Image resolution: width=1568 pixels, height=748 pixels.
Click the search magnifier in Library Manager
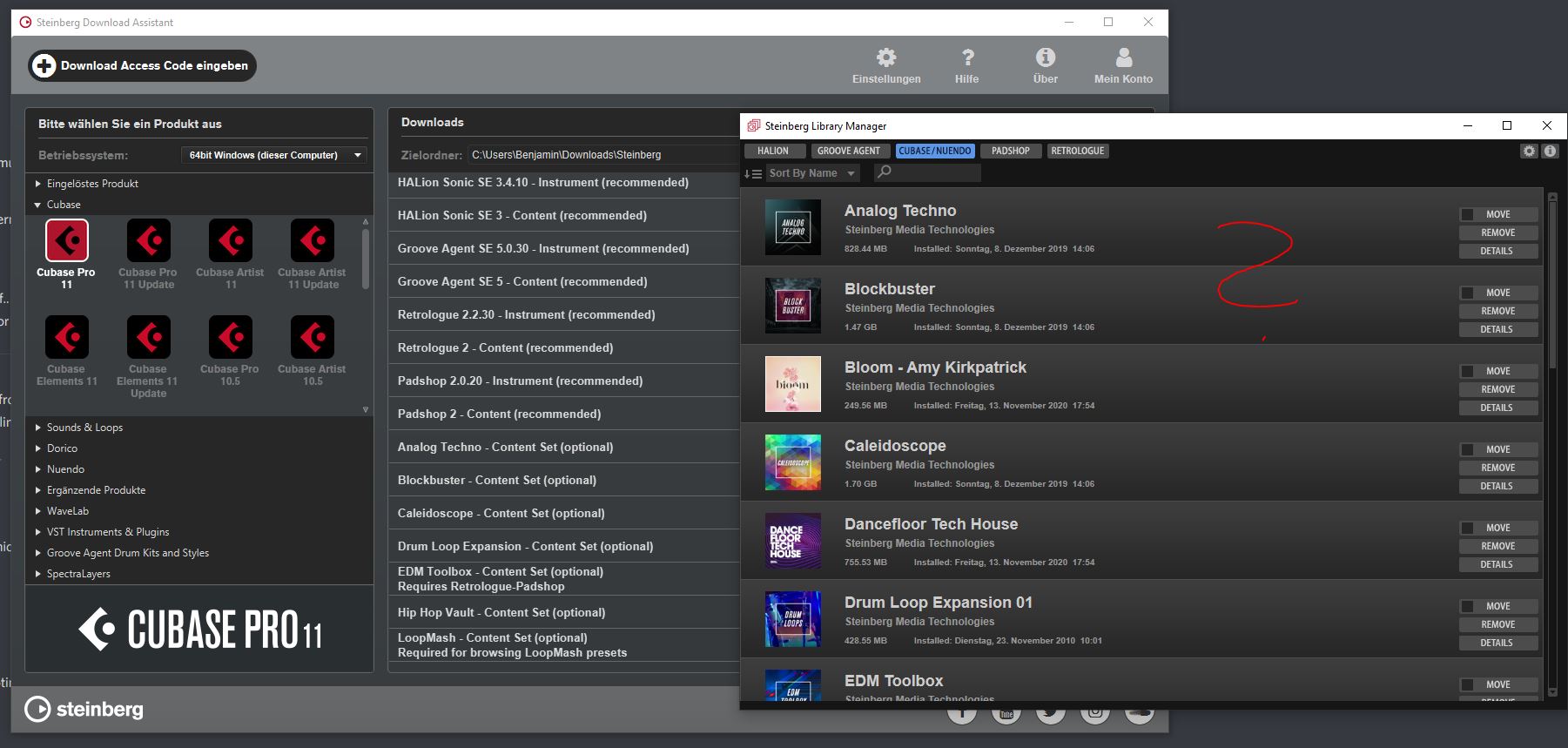coord(885,172)
